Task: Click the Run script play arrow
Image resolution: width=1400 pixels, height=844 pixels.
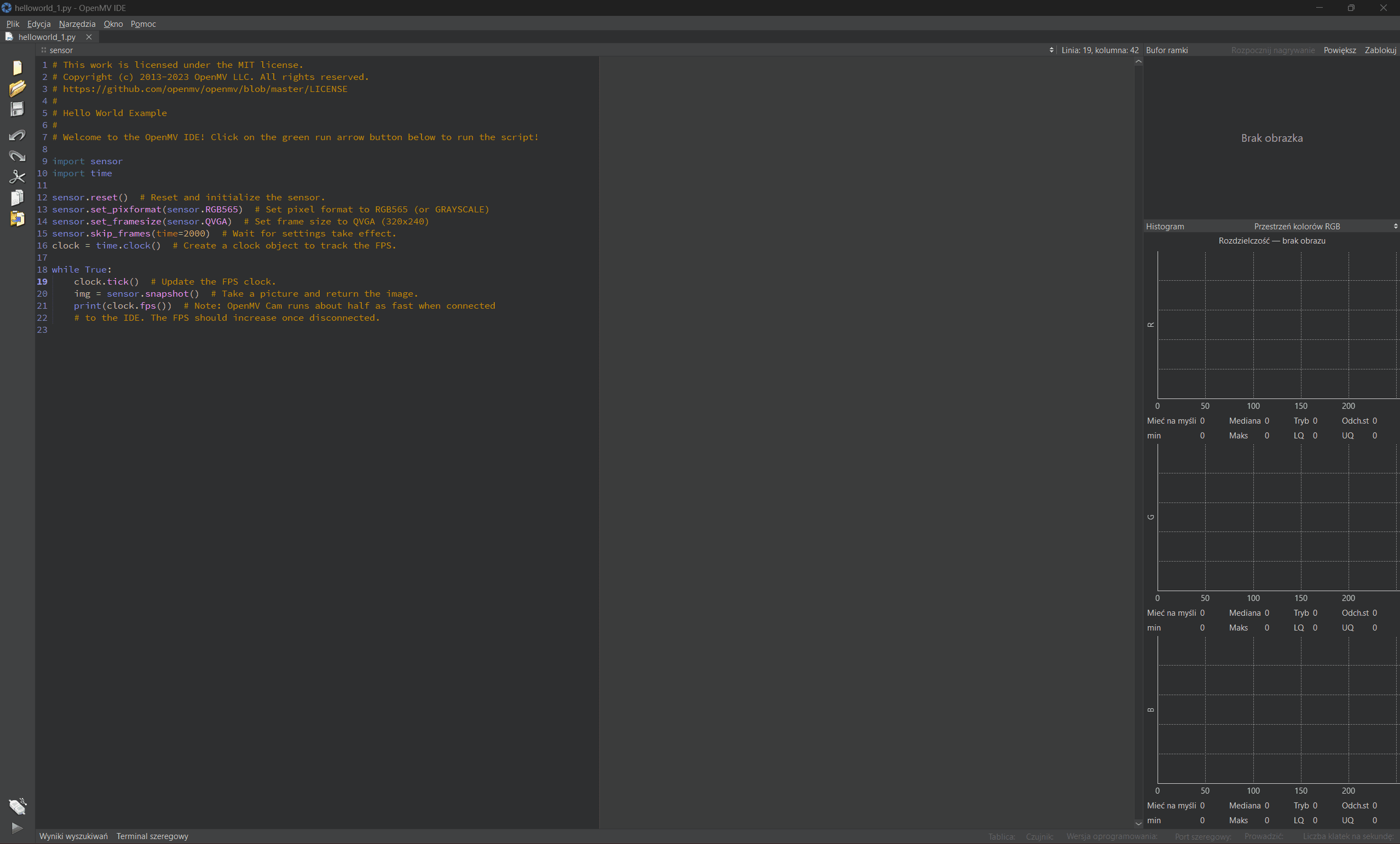Action: click(x=17, y=828)
